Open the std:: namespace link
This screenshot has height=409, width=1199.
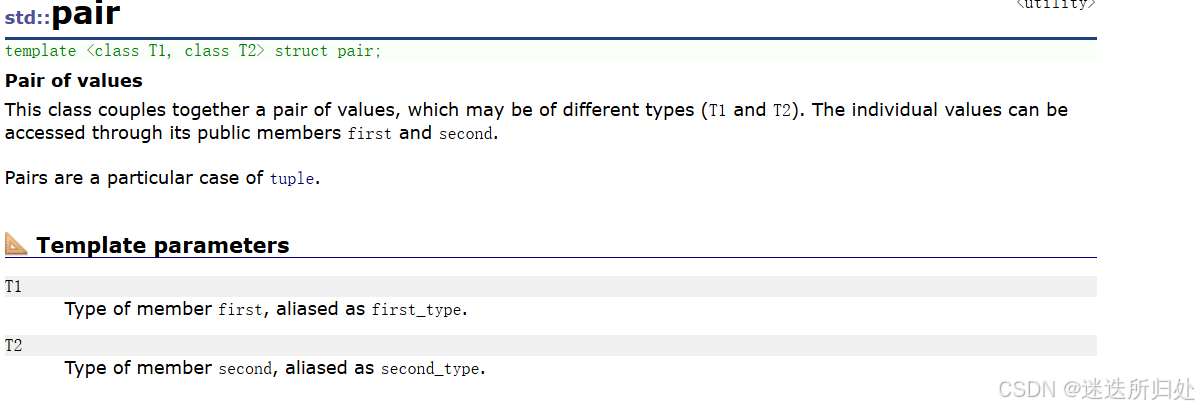[28, 18]
